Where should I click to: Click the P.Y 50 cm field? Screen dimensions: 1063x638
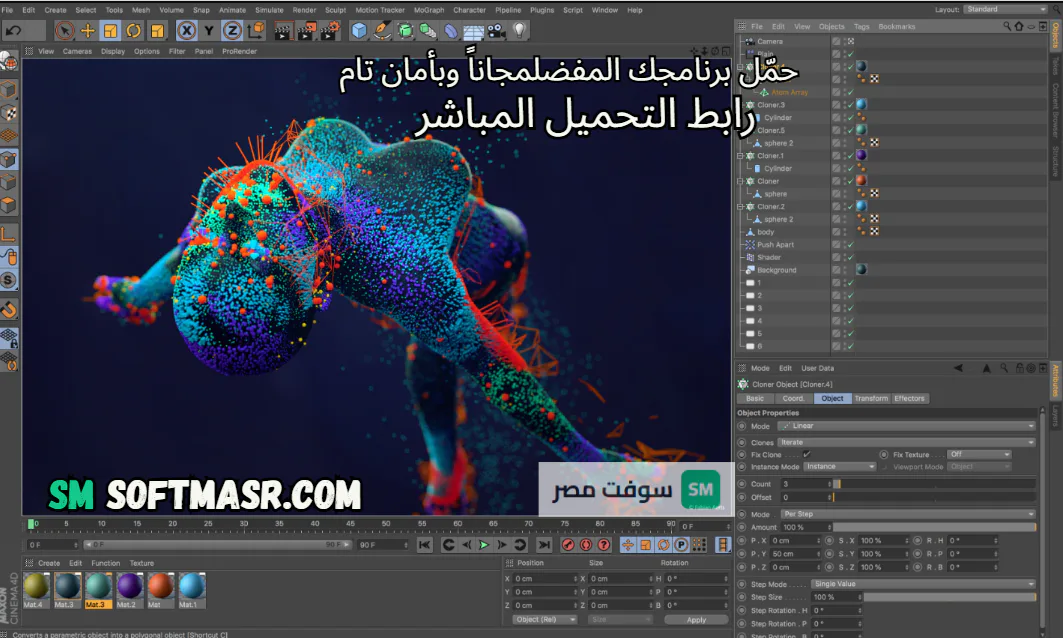pyautogui.click(x=796, y=554)
